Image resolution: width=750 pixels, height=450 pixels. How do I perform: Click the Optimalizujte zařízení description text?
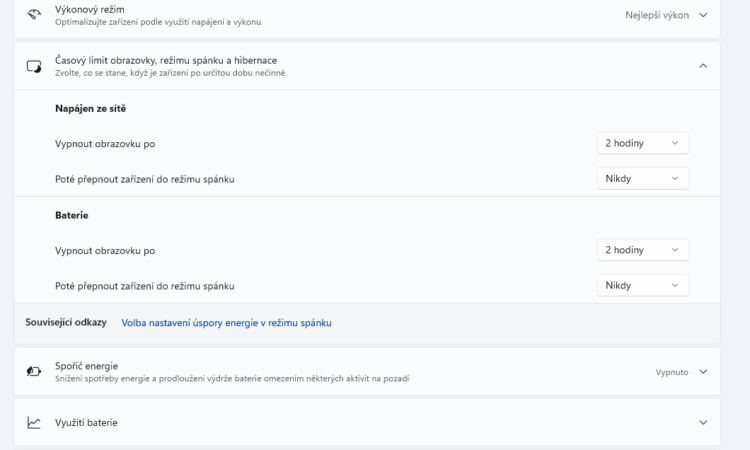click(x=159, y=22)
